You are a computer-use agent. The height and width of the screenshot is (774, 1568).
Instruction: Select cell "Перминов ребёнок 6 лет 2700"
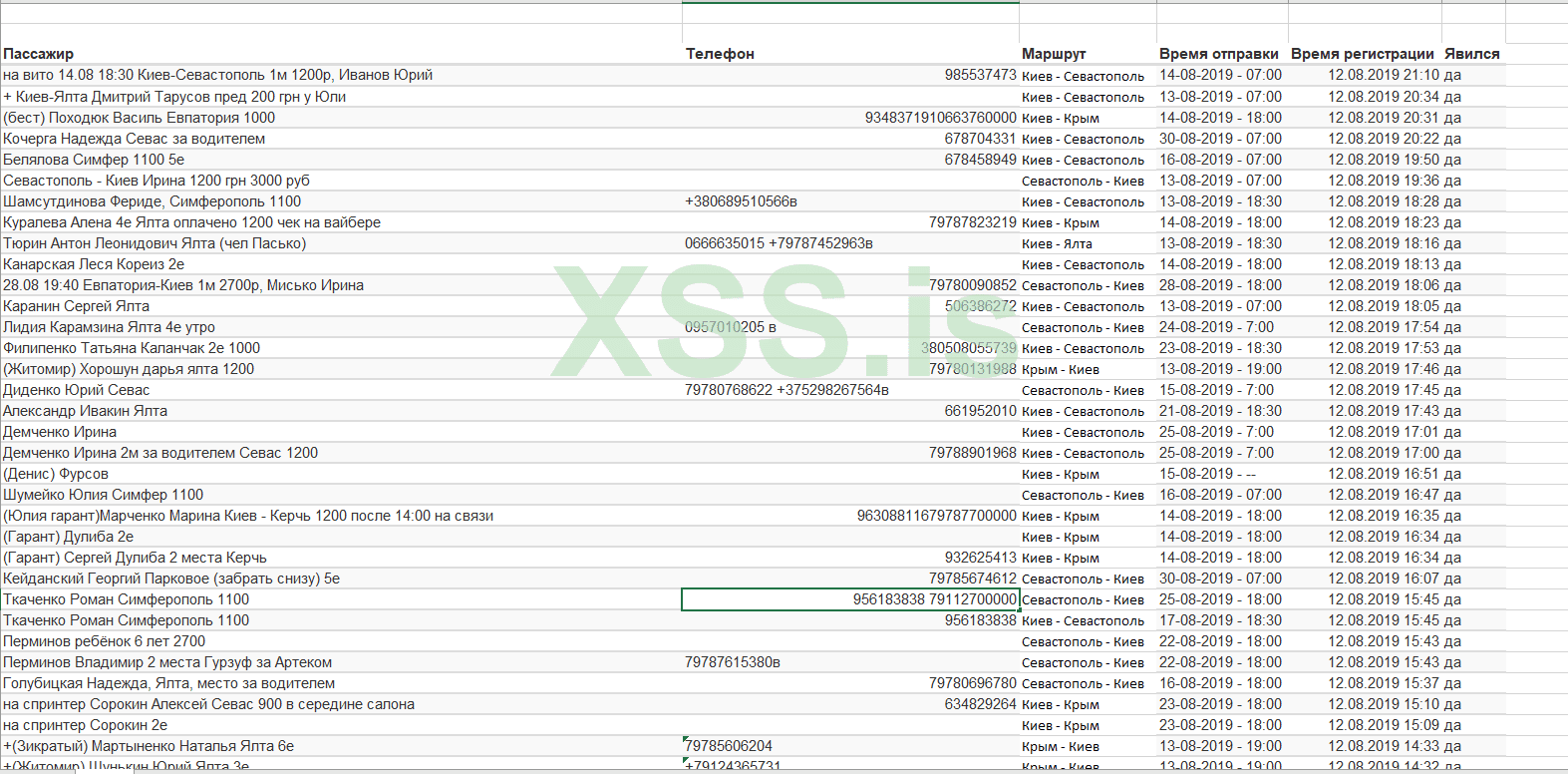coord(104,641)
